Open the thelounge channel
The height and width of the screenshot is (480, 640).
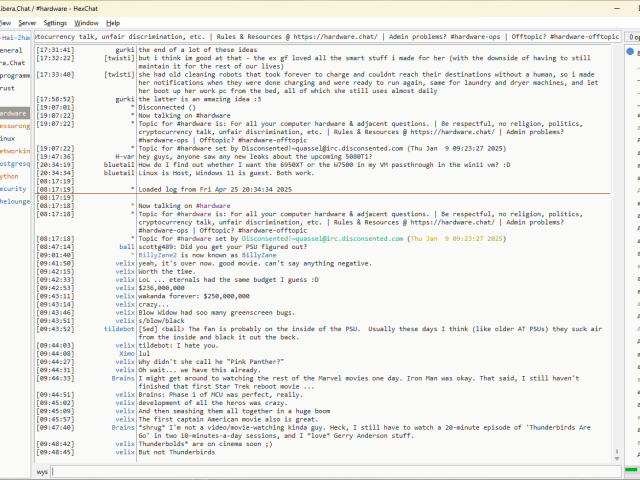pyautogui.click(x=14, y=201)
